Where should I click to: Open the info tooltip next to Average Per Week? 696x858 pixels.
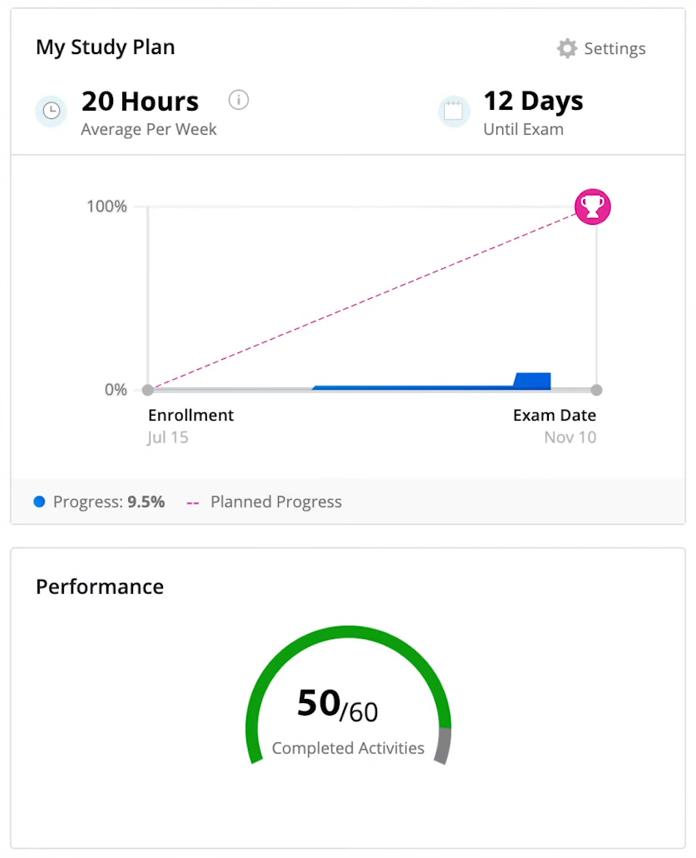(x=238, y=99)
